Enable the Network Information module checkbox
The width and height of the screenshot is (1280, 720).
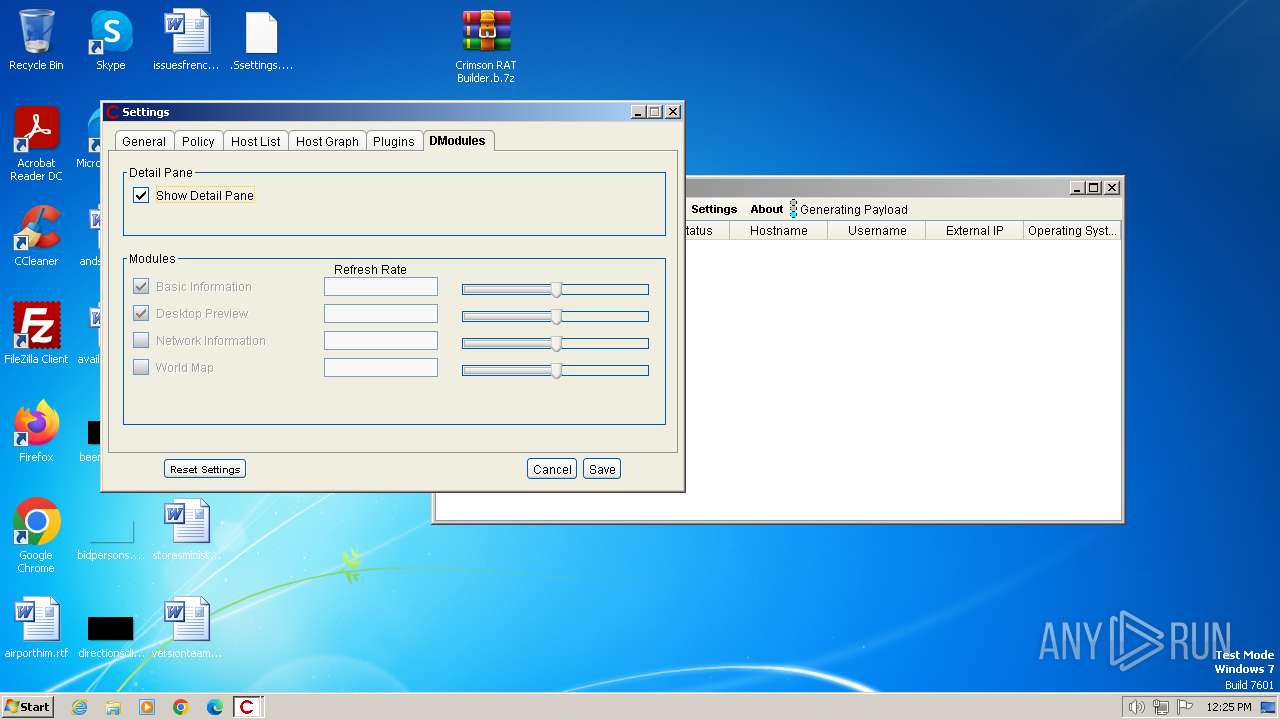coord(141,341)
